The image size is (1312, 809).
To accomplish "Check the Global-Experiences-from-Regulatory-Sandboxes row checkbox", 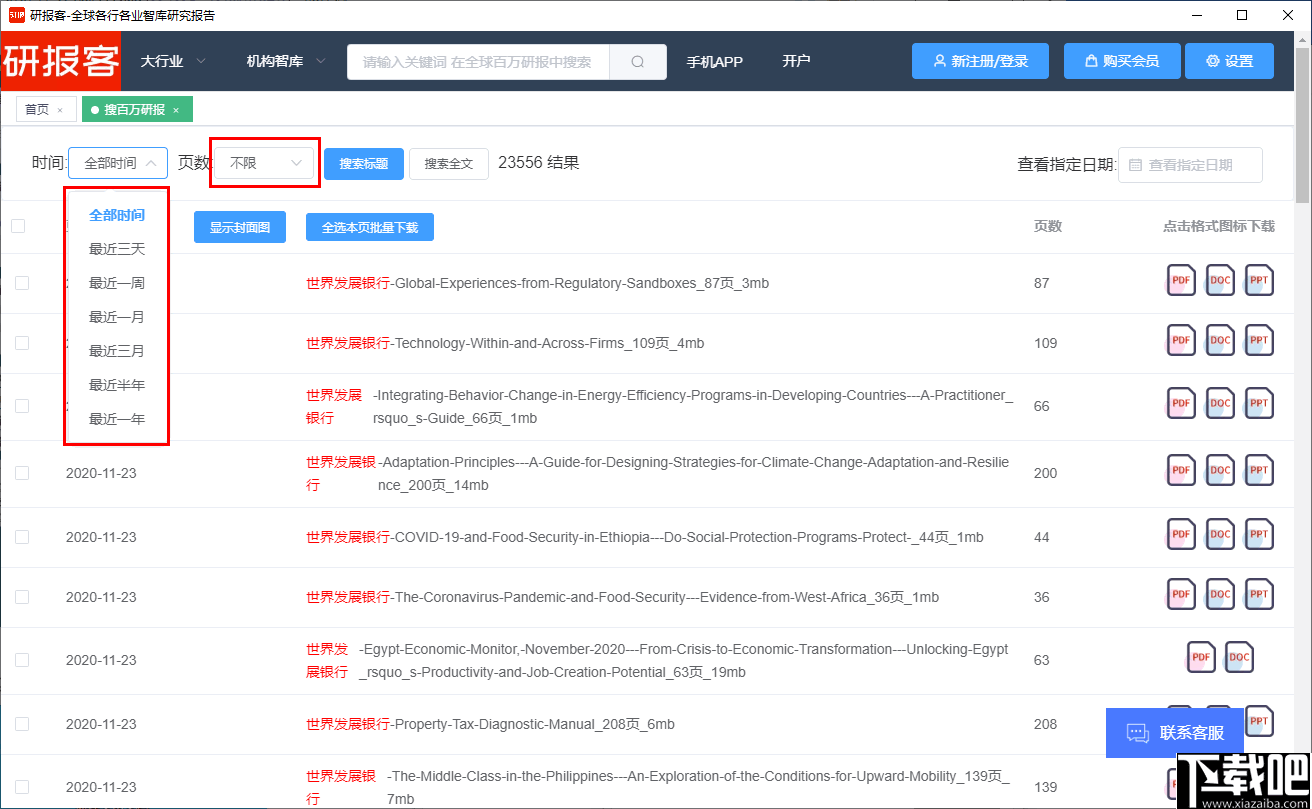I will click(x=22, y=283).
